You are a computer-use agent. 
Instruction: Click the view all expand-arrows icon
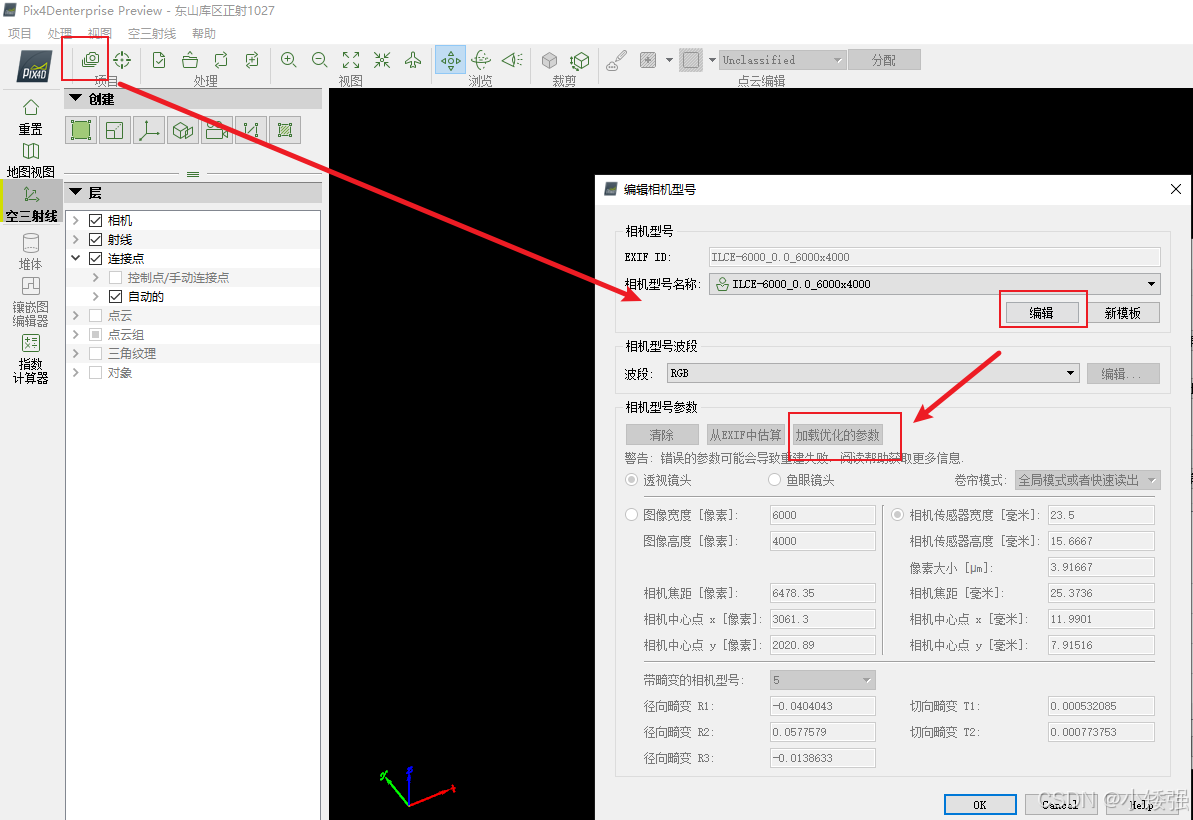point(351,59)
